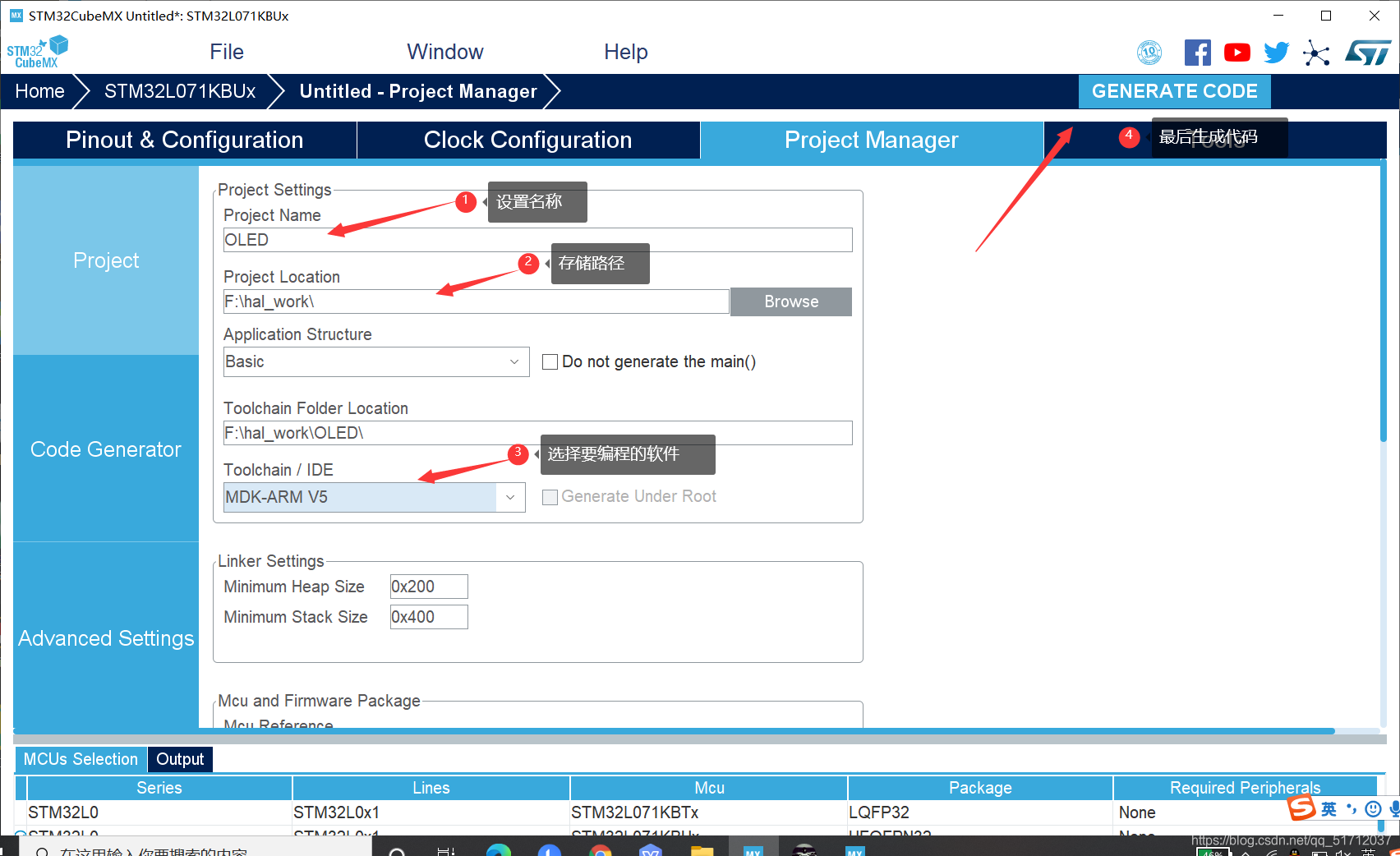Open the Project side section
The width and height of the screenshot is (1400, 856).
point(106,260)
